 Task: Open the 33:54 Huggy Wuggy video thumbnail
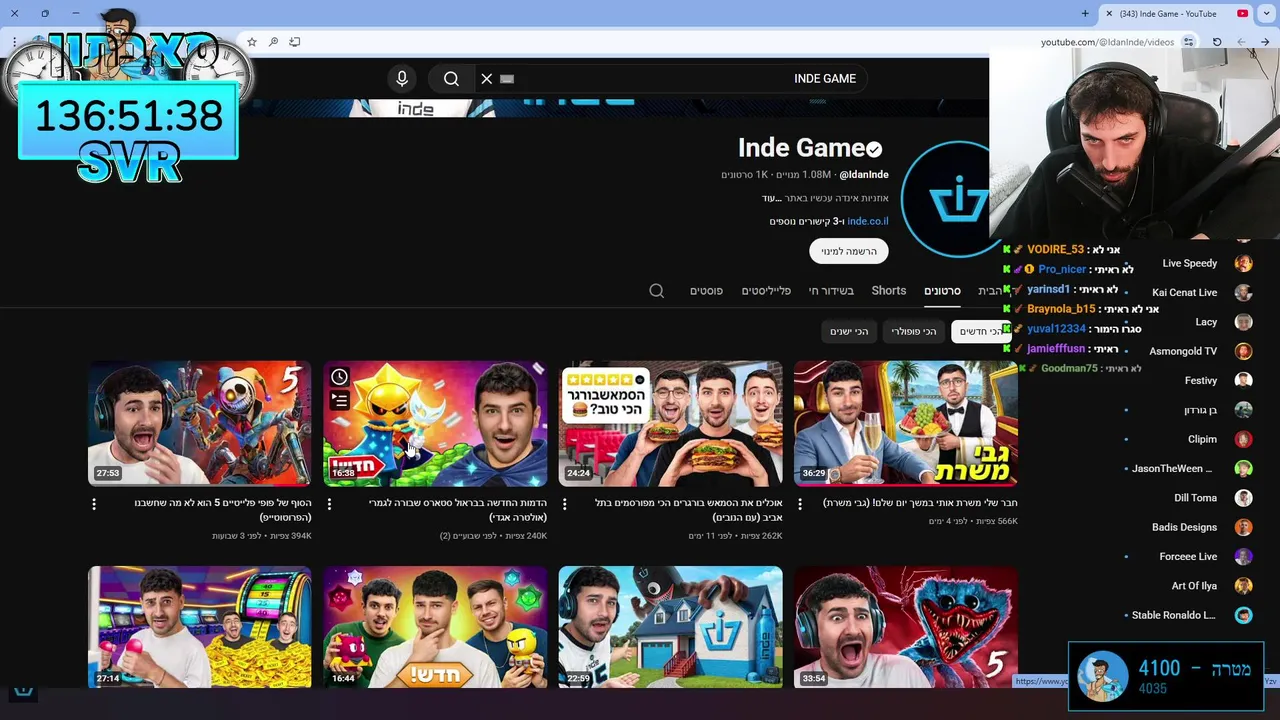(906, 627)
